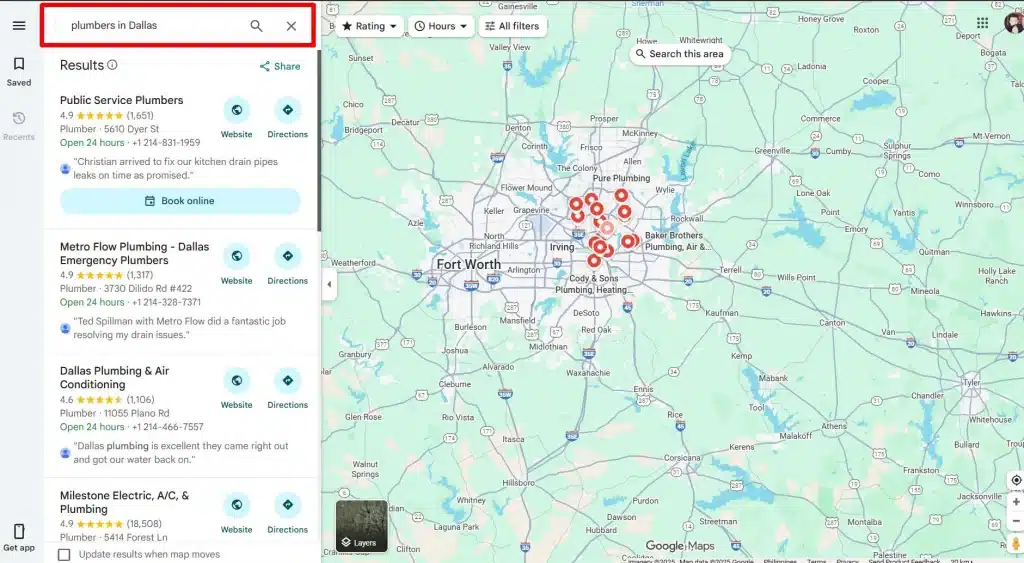This screenshot has height=563, width=1024.
Task: Open Milestone Electric website icon
Action: point(236,505)
